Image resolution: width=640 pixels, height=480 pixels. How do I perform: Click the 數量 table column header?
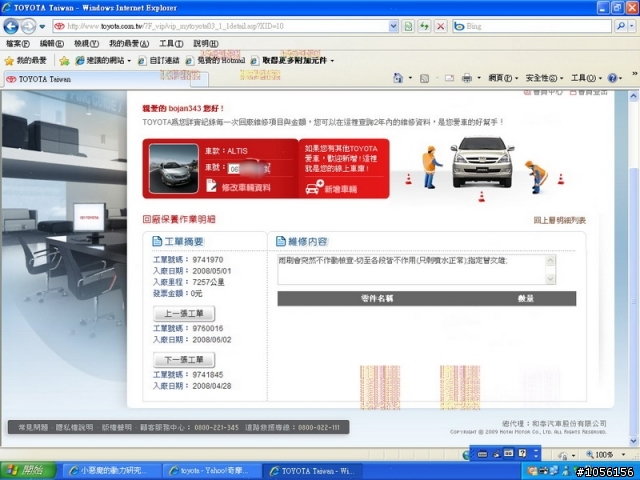[526, 298]
